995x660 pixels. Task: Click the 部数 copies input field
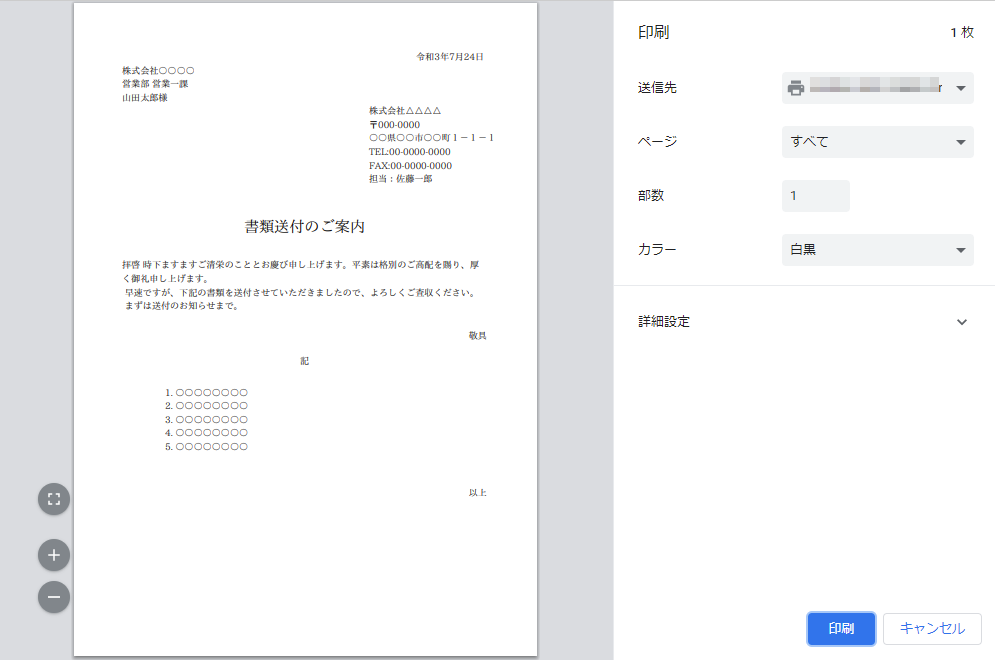click(x=815, y=196)
